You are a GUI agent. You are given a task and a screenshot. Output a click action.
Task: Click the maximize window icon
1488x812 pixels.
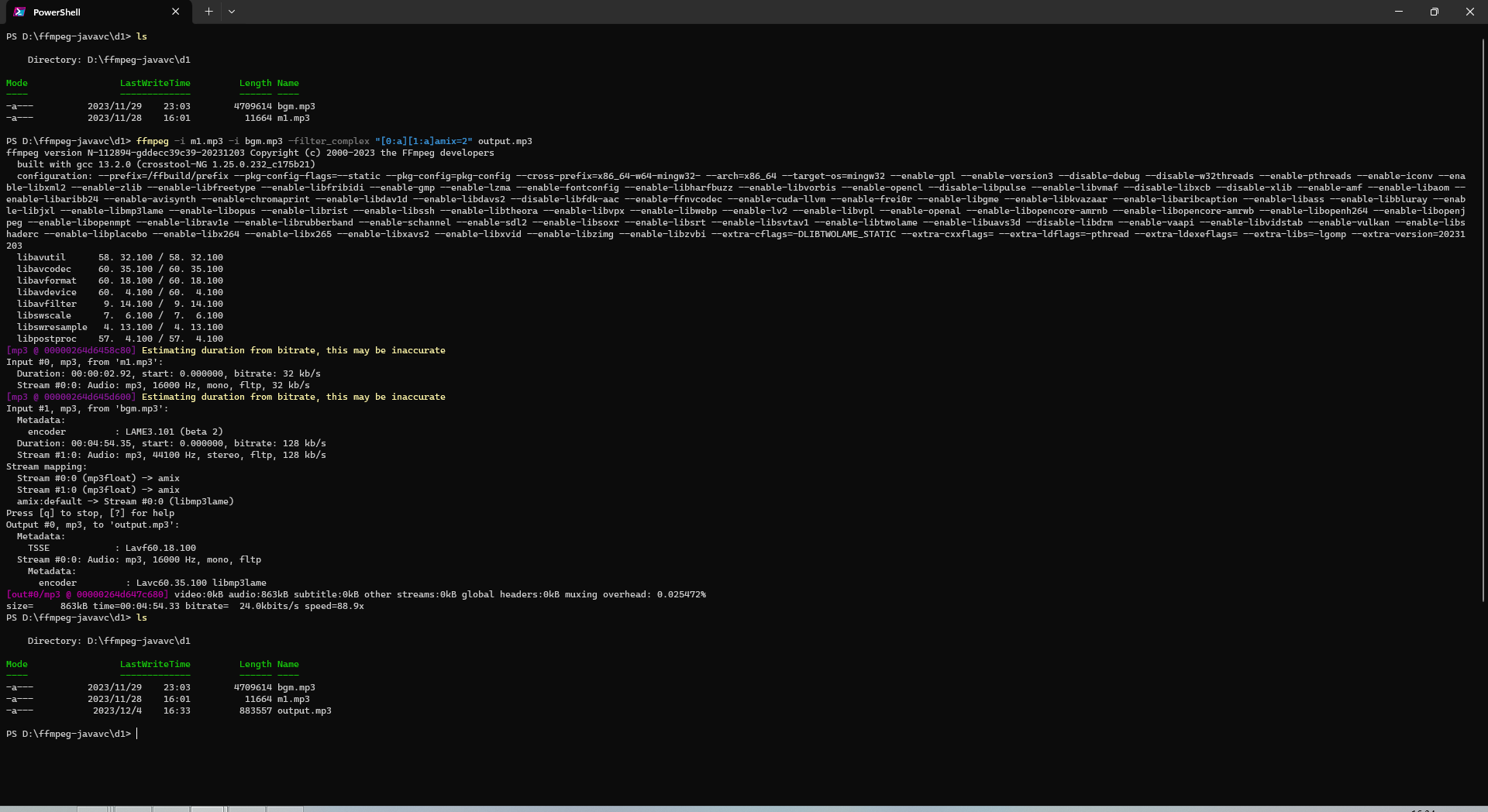click(1434, 12)
